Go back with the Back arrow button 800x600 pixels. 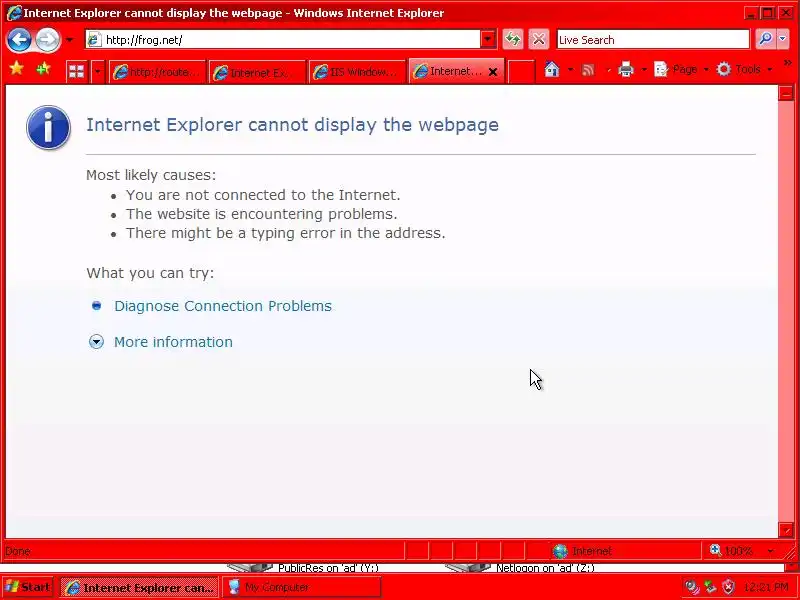point(19,39)
